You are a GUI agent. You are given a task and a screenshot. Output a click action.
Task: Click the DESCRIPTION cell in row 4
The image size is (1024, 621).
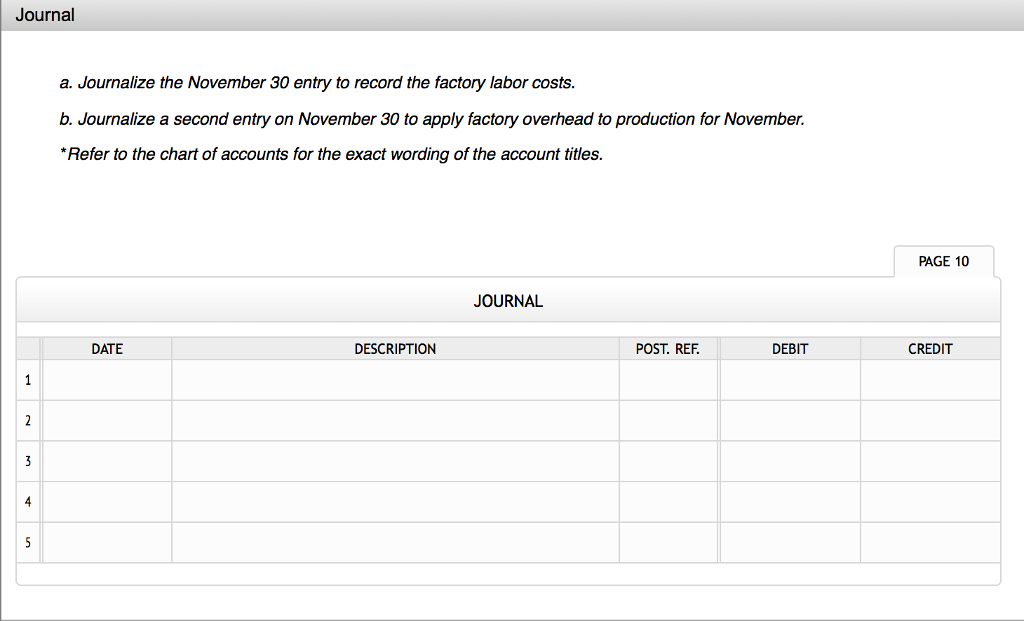pos(395,502)
